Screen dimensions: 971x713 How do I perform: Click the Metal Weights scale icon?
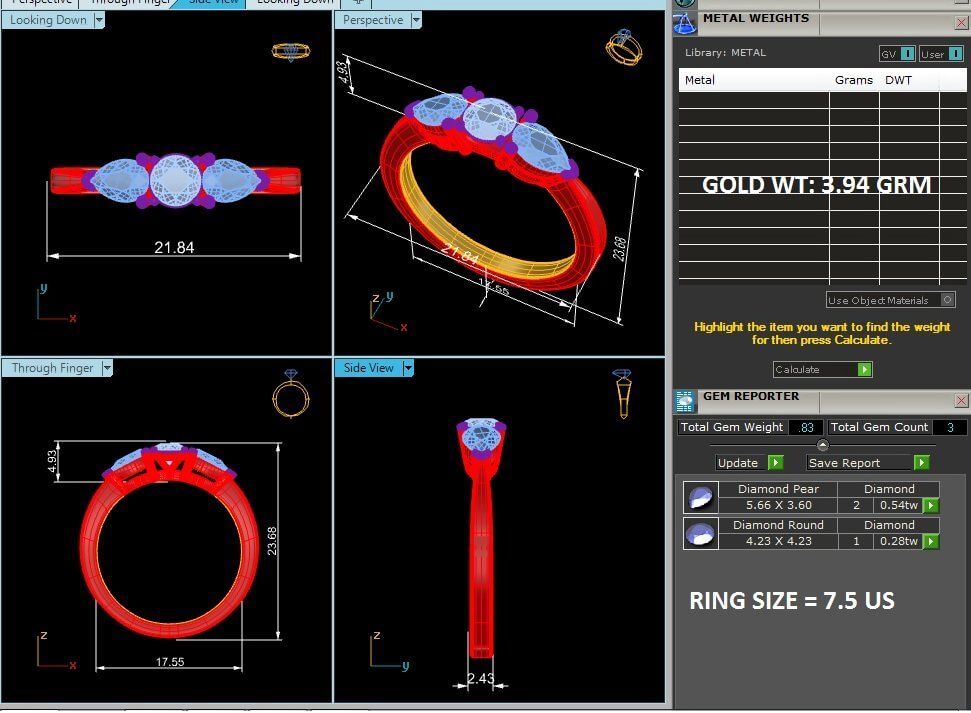point(685,24)
